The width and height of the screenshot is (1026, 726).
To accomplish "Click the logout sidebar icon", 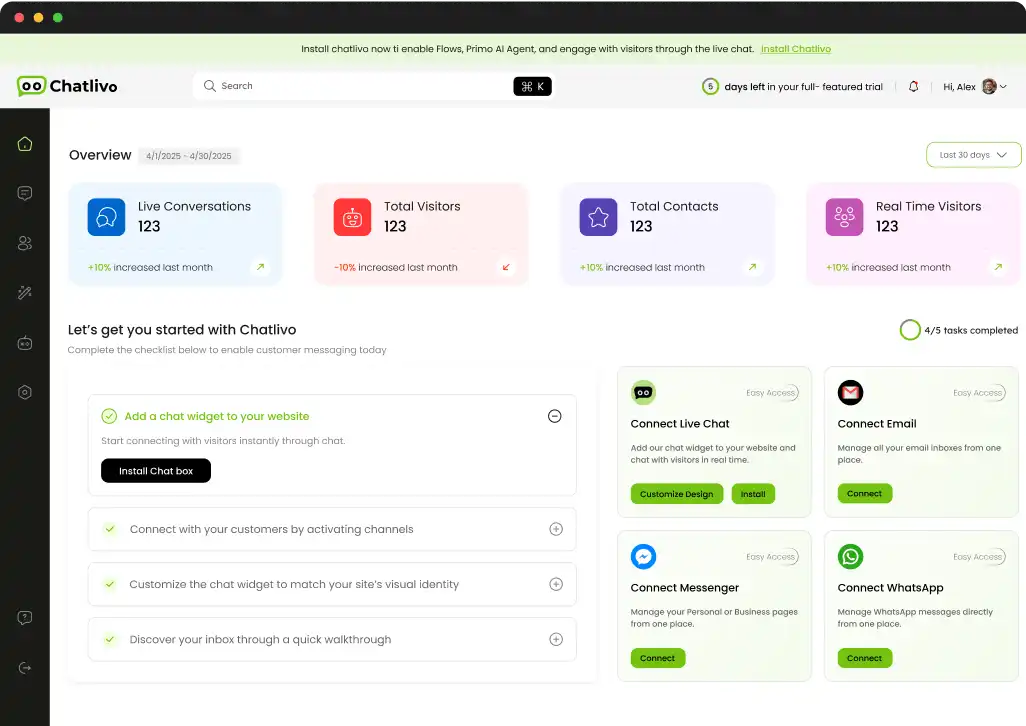I will (25, 668).
